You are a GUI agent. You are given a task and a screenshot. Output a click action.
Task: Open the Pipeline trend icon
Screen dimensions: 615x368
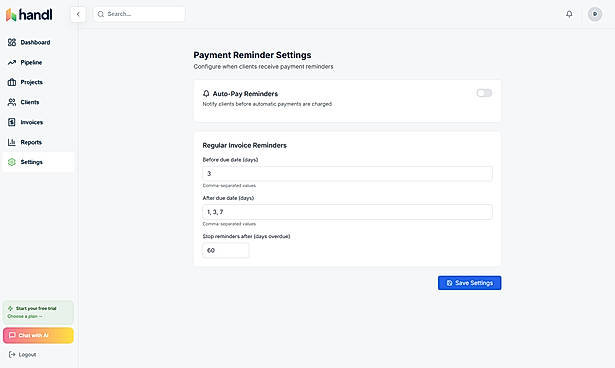(12, 62)
